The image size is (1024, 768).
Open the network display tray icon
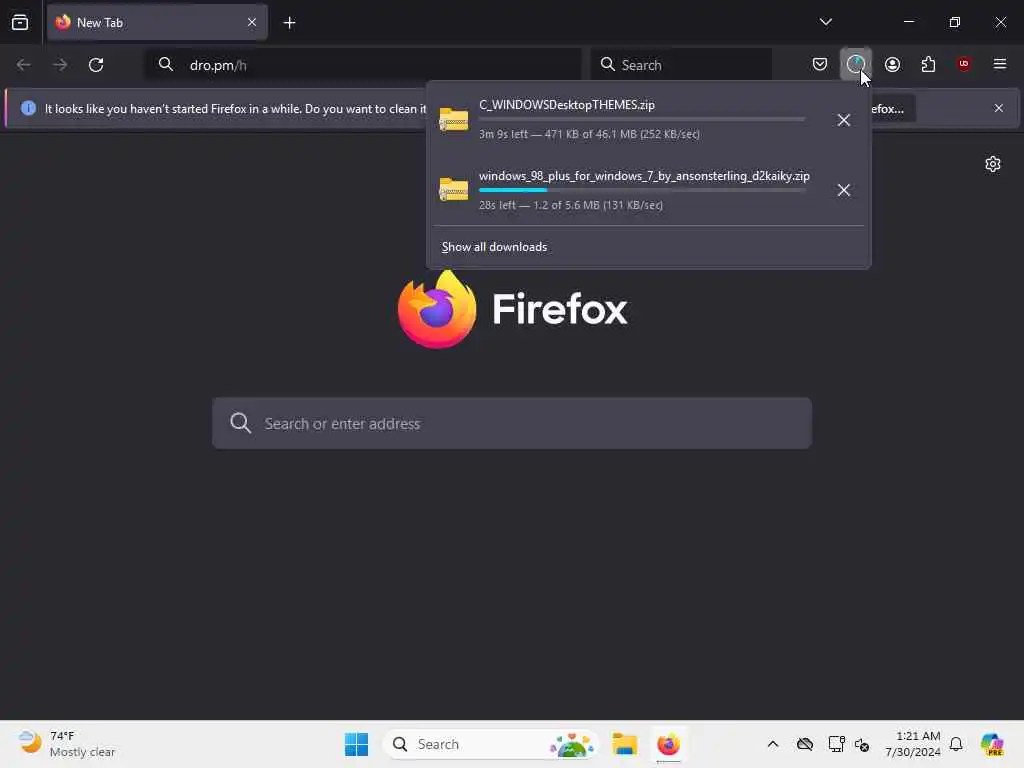tap(836, 744)
